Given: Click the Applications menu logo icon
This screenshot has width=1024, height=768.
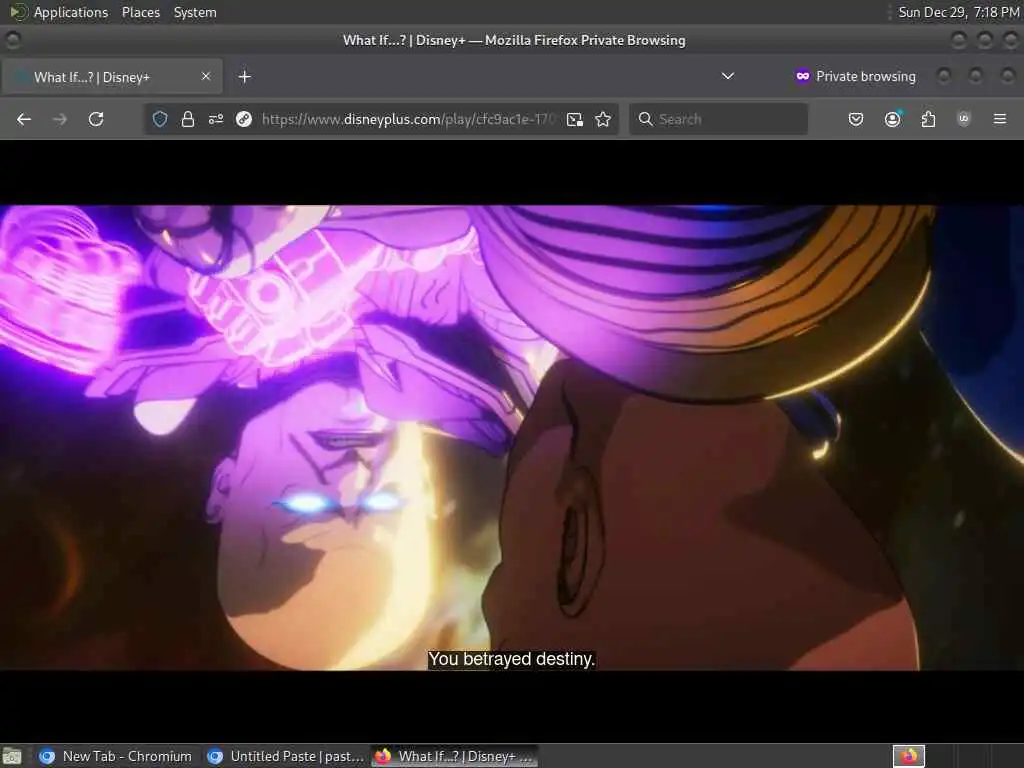Looking at the screenshot, I should pos(18,12).
